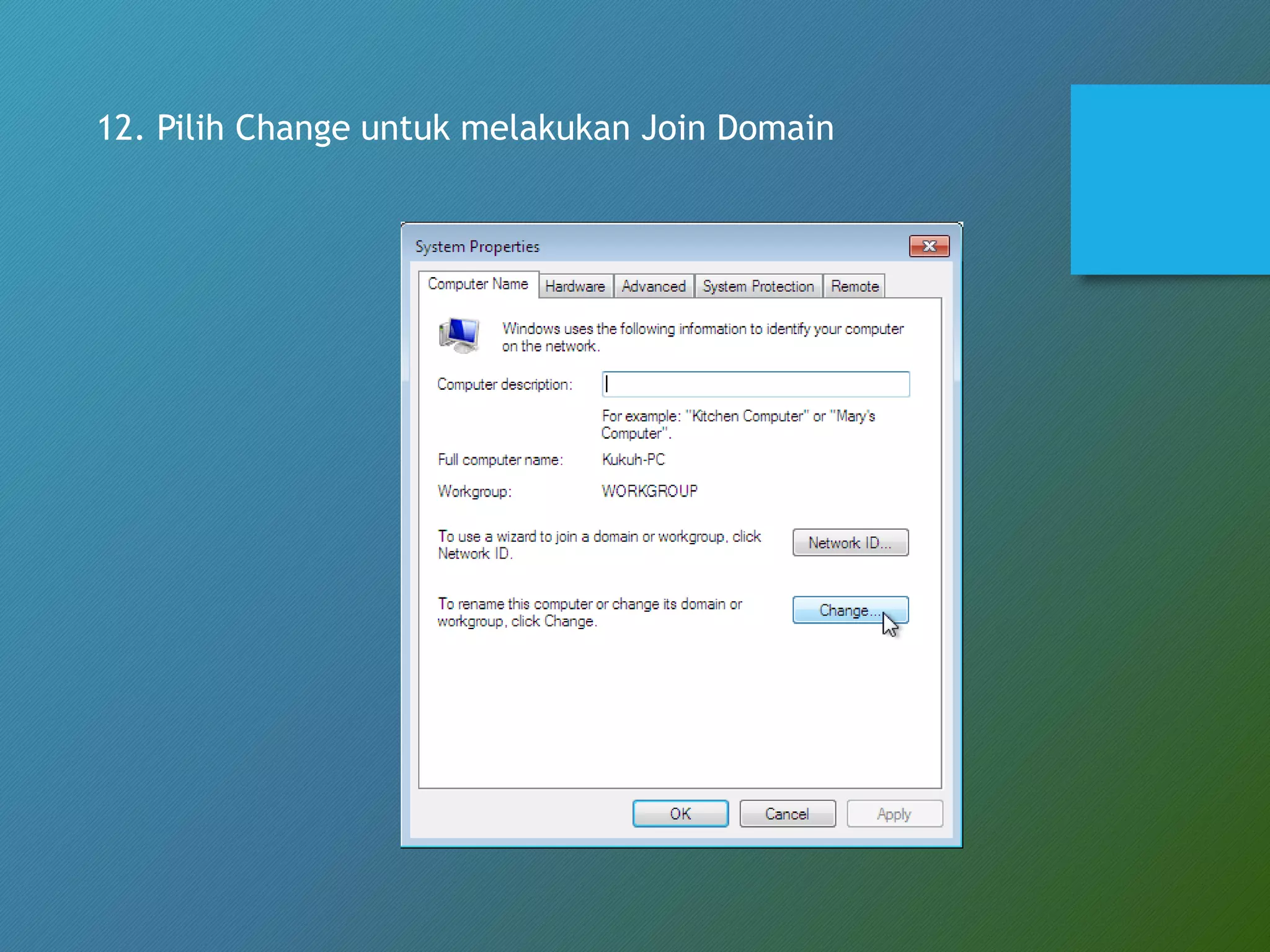Close the System Properties dialog
This screenshot has height=952, width=1270.
(x=929, y=246)
